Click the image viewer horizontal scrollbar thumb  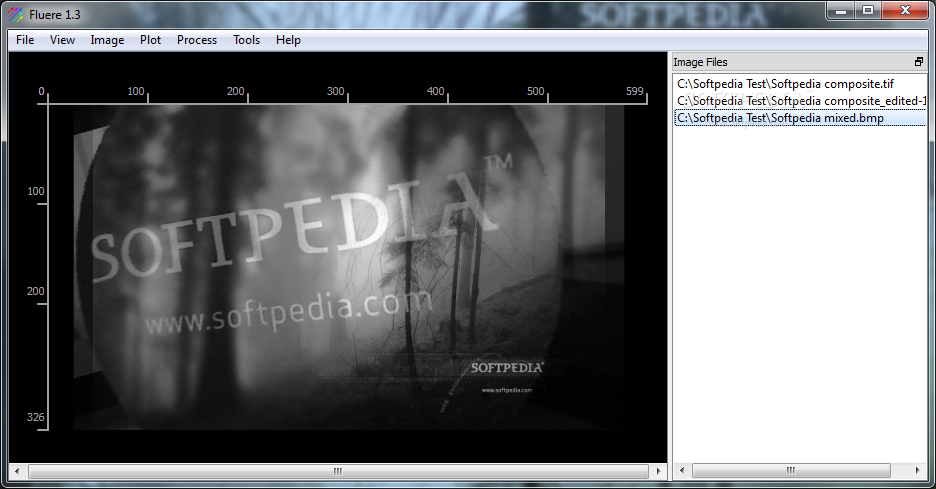coord(338,471)
